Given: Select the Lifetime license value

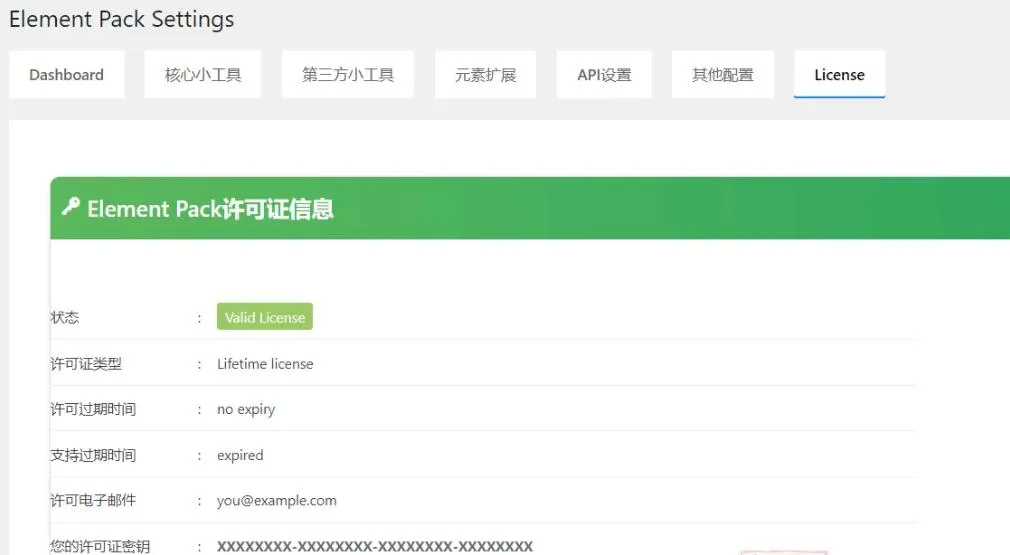Looking at the screenshot, I should [x=265, y=364].
